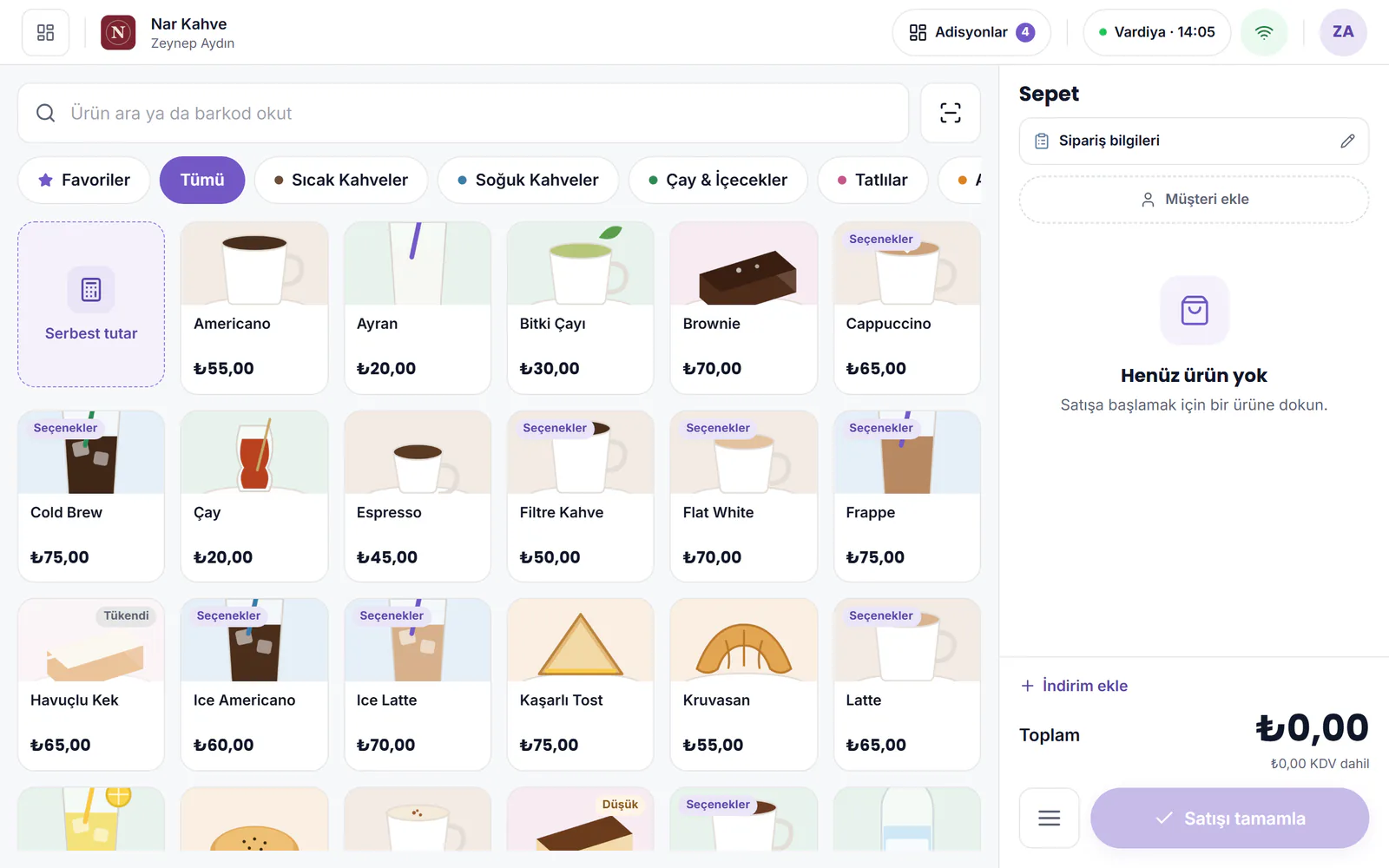Focus the Ürün ara search field

point(463,113)
